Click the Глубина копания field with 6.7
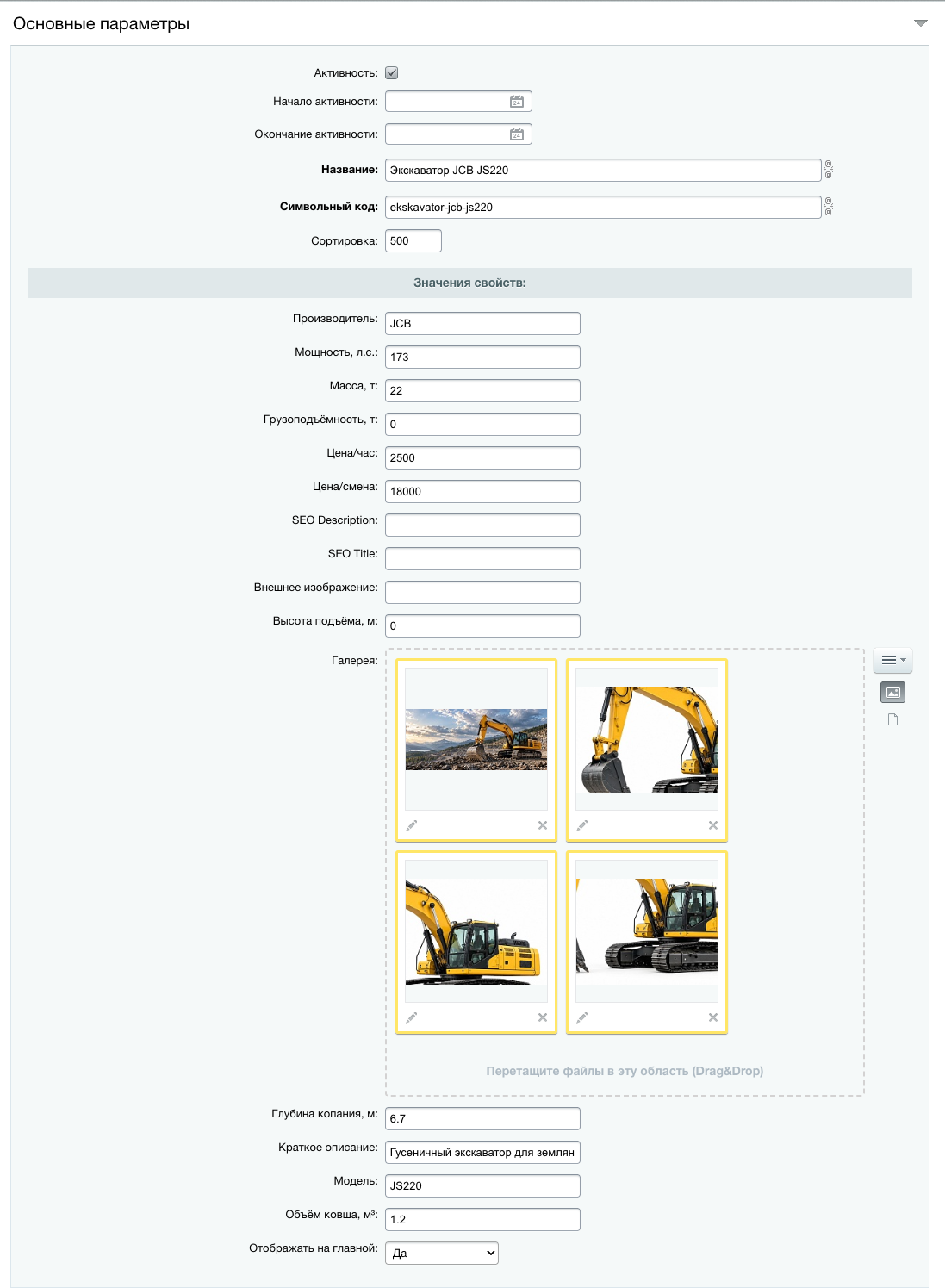Image resolution: width=945 pixels, height=1288 pixels. [x=482, y=1118]
